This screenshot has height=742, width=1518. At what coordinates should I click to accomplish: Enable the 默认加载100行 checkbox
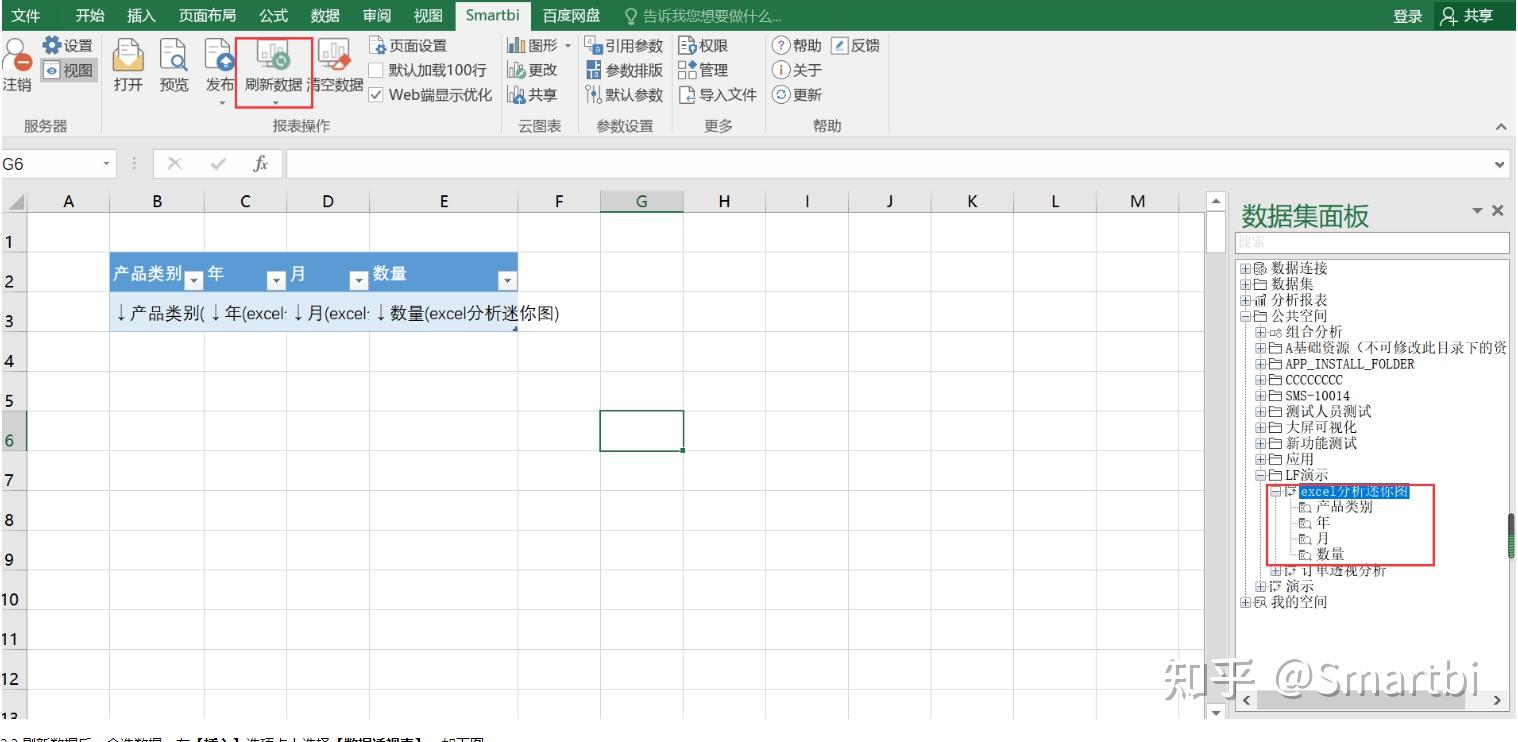click(x=377, y=70)
